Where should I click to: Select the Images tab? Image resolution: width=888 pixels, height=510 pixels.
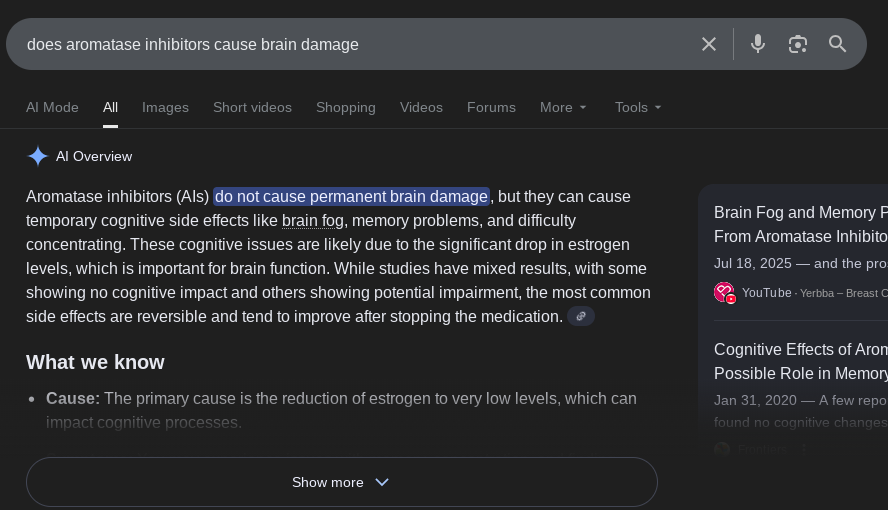pyautogui.click(x=165, y=107)
